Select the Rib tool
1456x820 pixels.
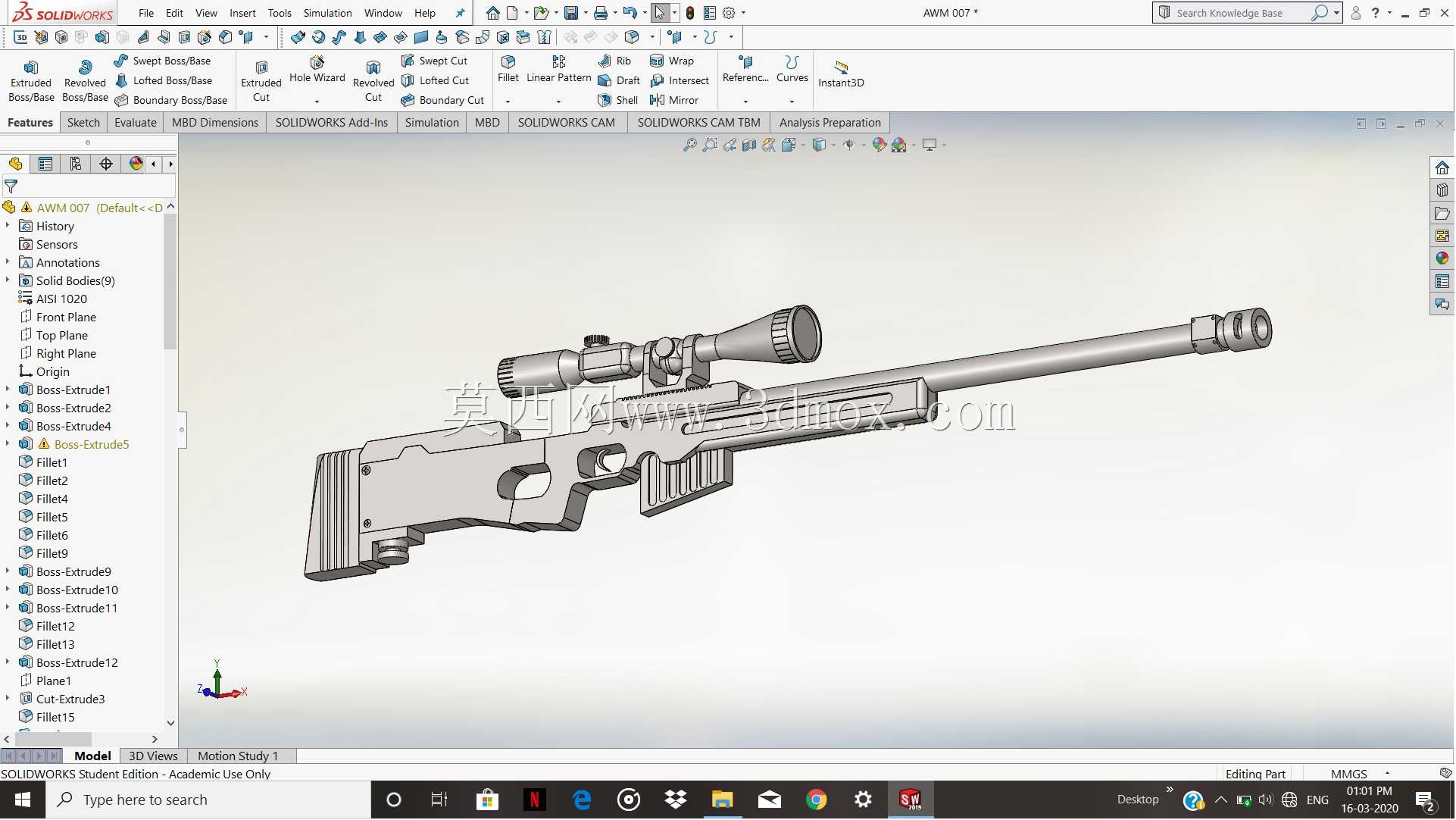(614, 61)
